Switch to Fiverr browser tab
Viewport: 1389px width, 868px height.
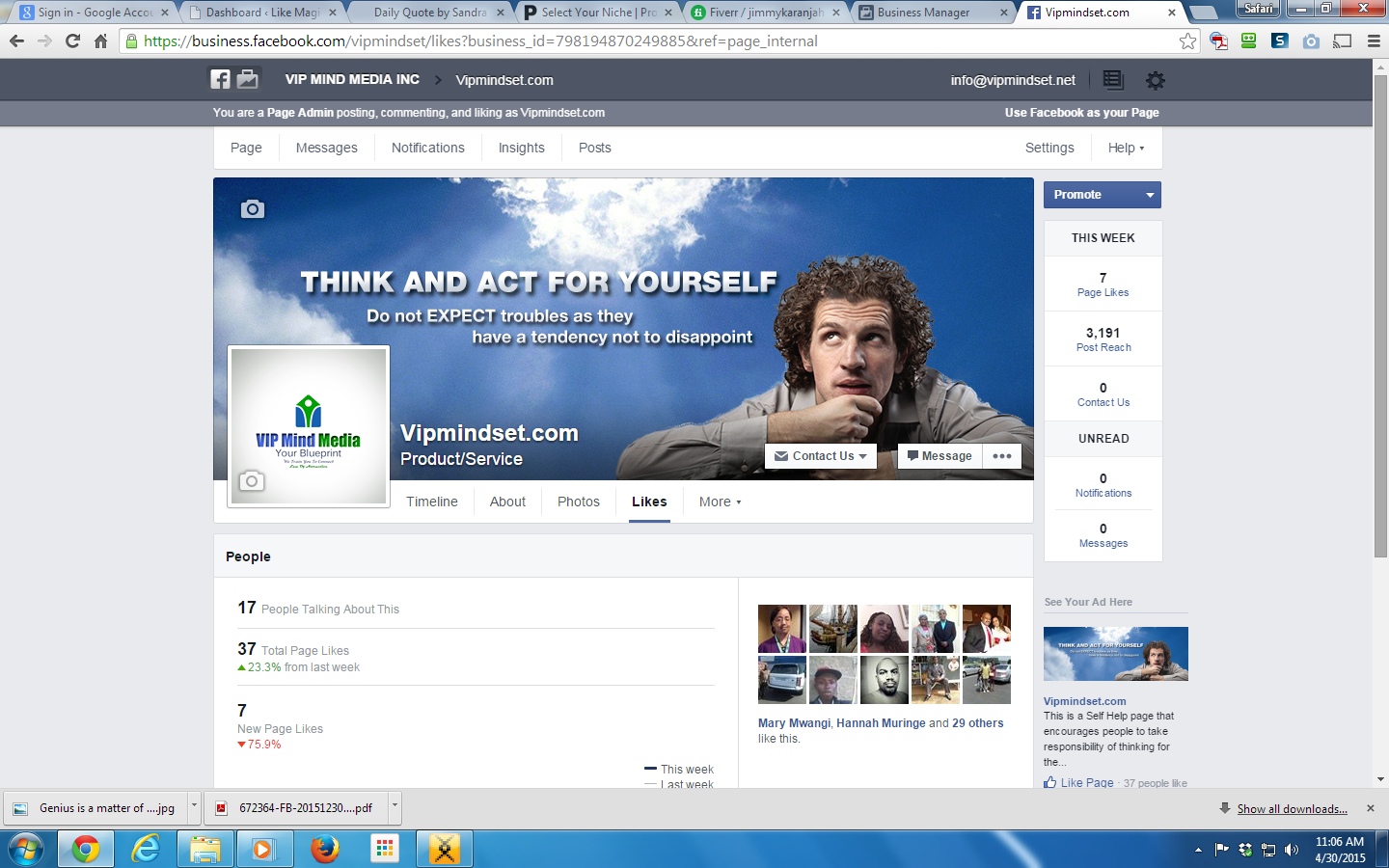tap(765, 13)
